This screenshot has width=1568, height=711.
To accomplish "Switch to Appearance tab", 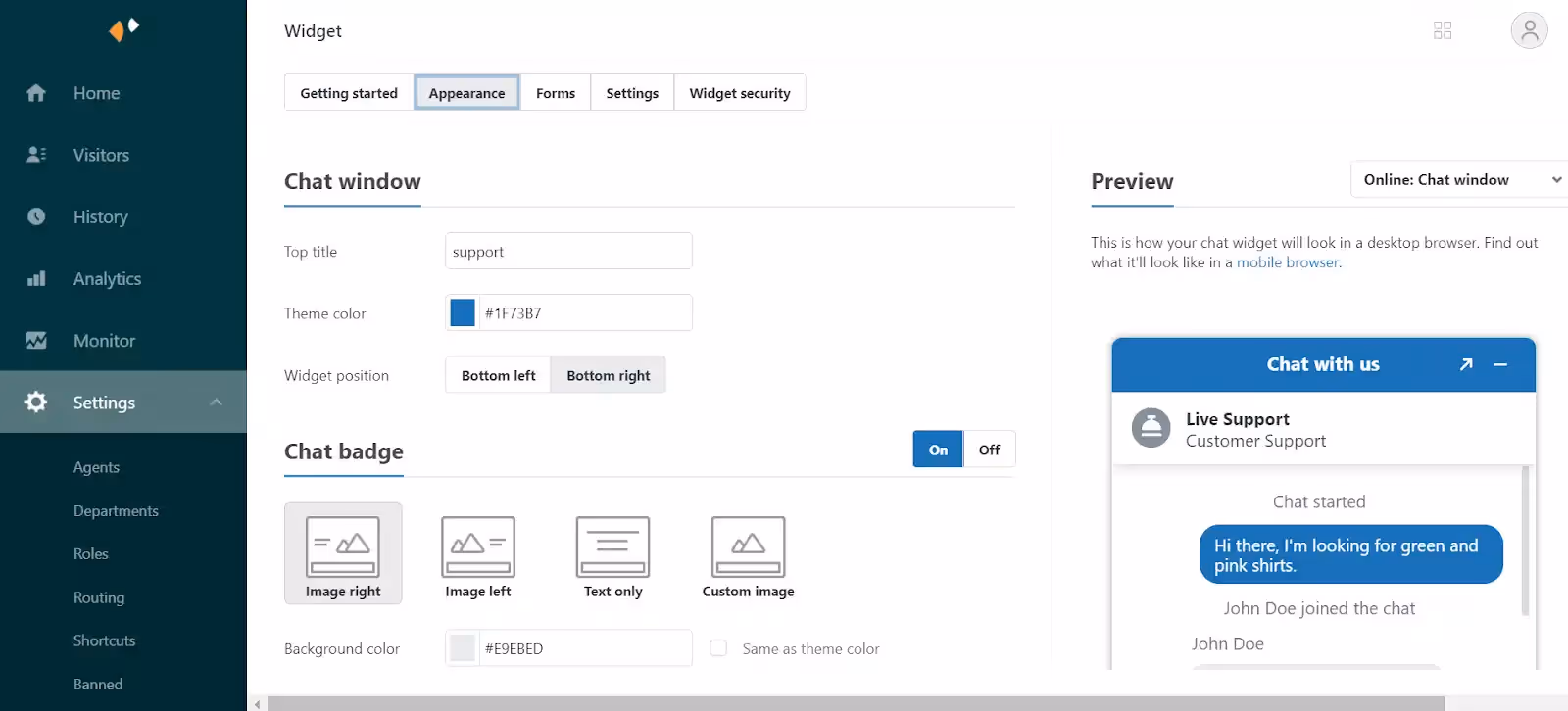I will tap(466, 93).
